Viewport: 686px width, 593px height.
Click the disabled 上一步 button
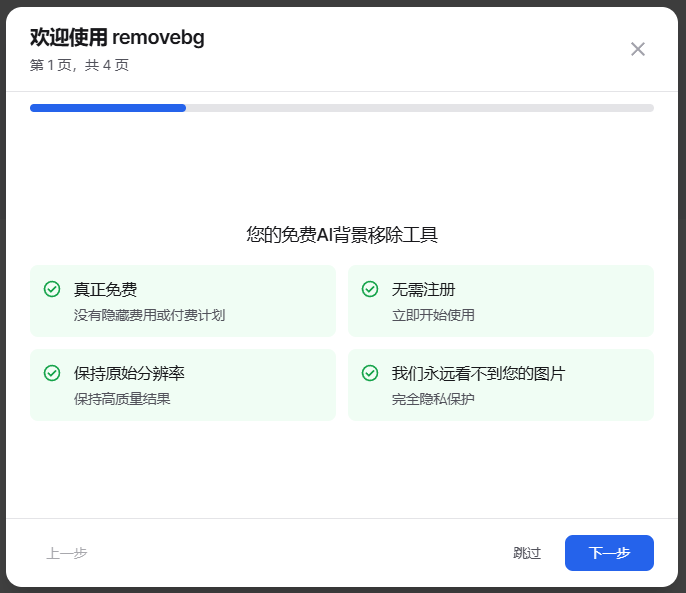[x=67, y=553]
